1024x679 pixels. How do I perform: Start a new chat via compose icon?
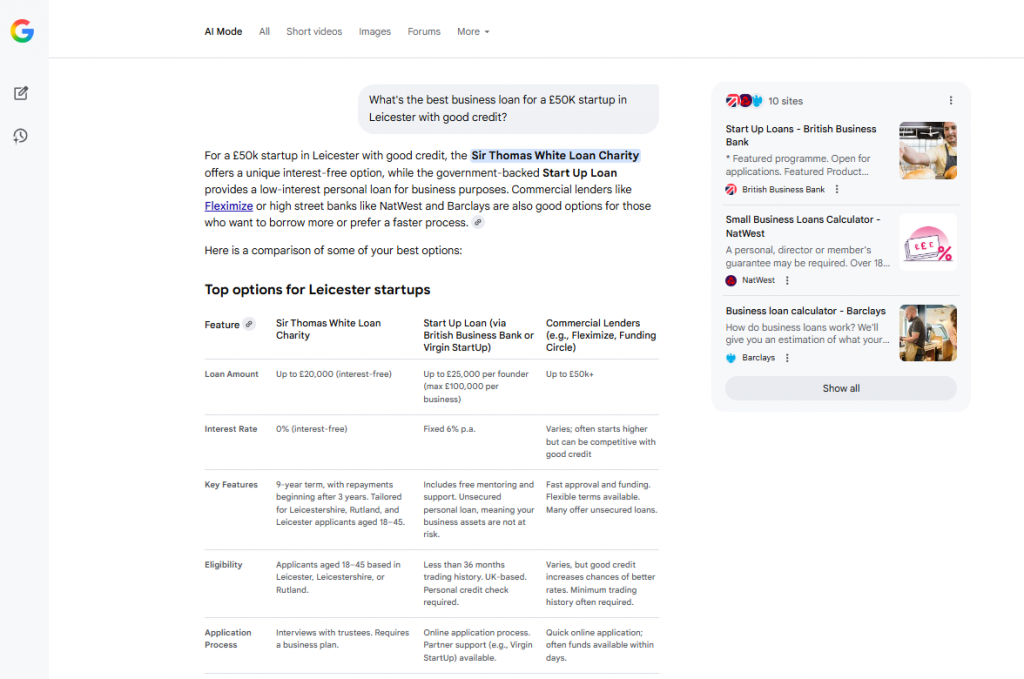tap(21, 92)
